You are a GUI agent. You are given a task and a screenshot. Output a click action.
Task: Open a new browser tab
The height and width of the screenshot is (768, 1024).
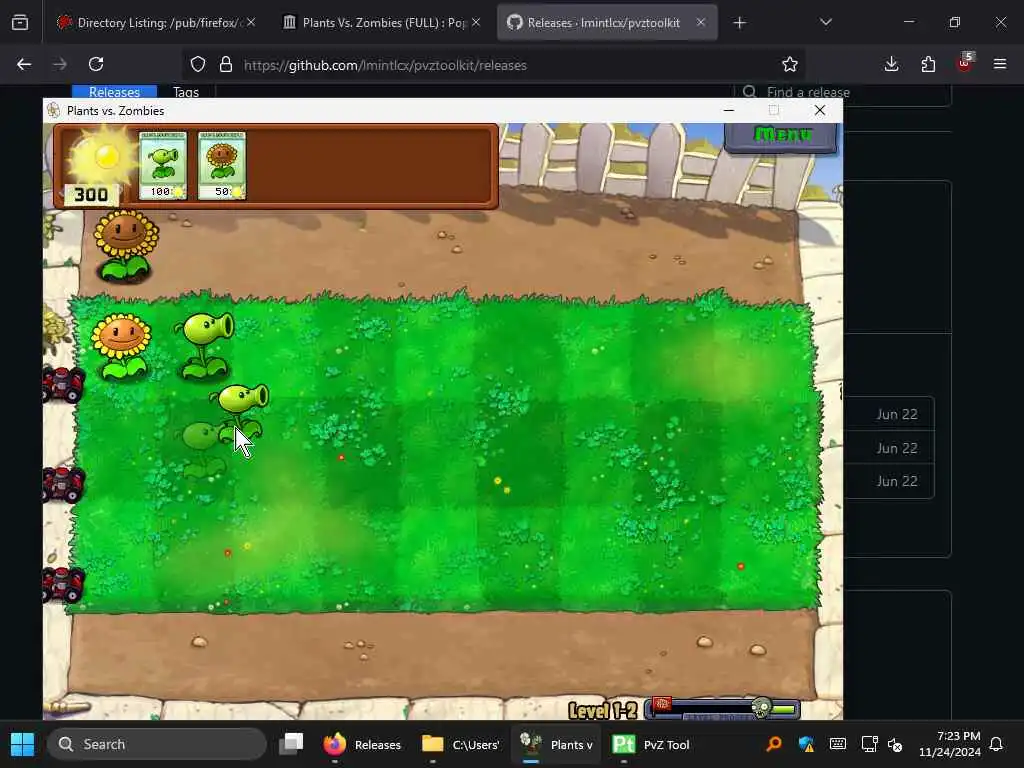[739, 23]
